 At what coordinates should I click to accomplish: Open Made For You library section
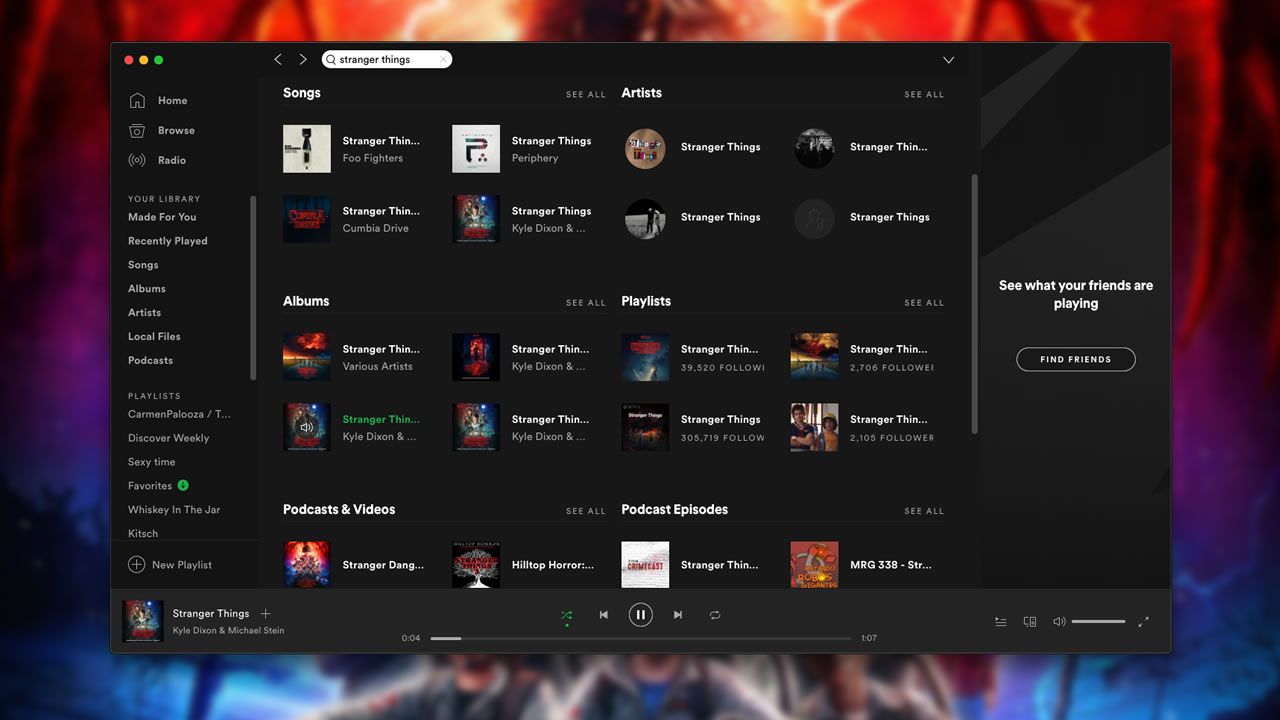[162, 217]
